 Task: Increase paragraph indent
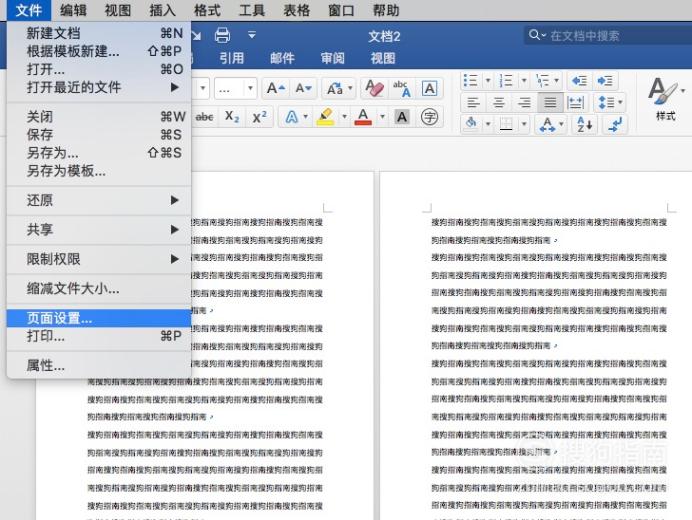click(605, 81)
